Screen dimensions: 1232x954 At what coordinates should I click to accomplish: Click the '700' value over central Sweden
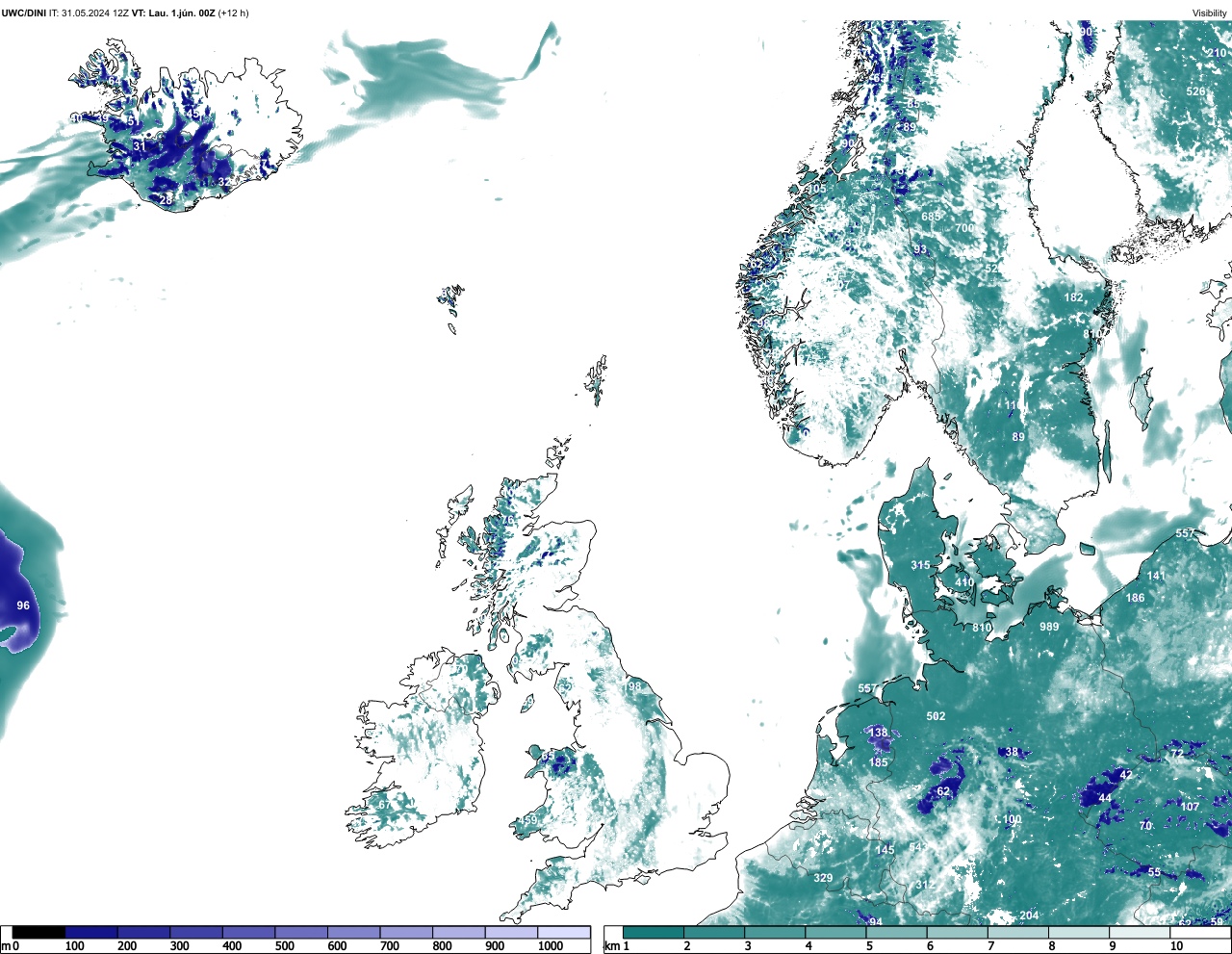(964, 228)
